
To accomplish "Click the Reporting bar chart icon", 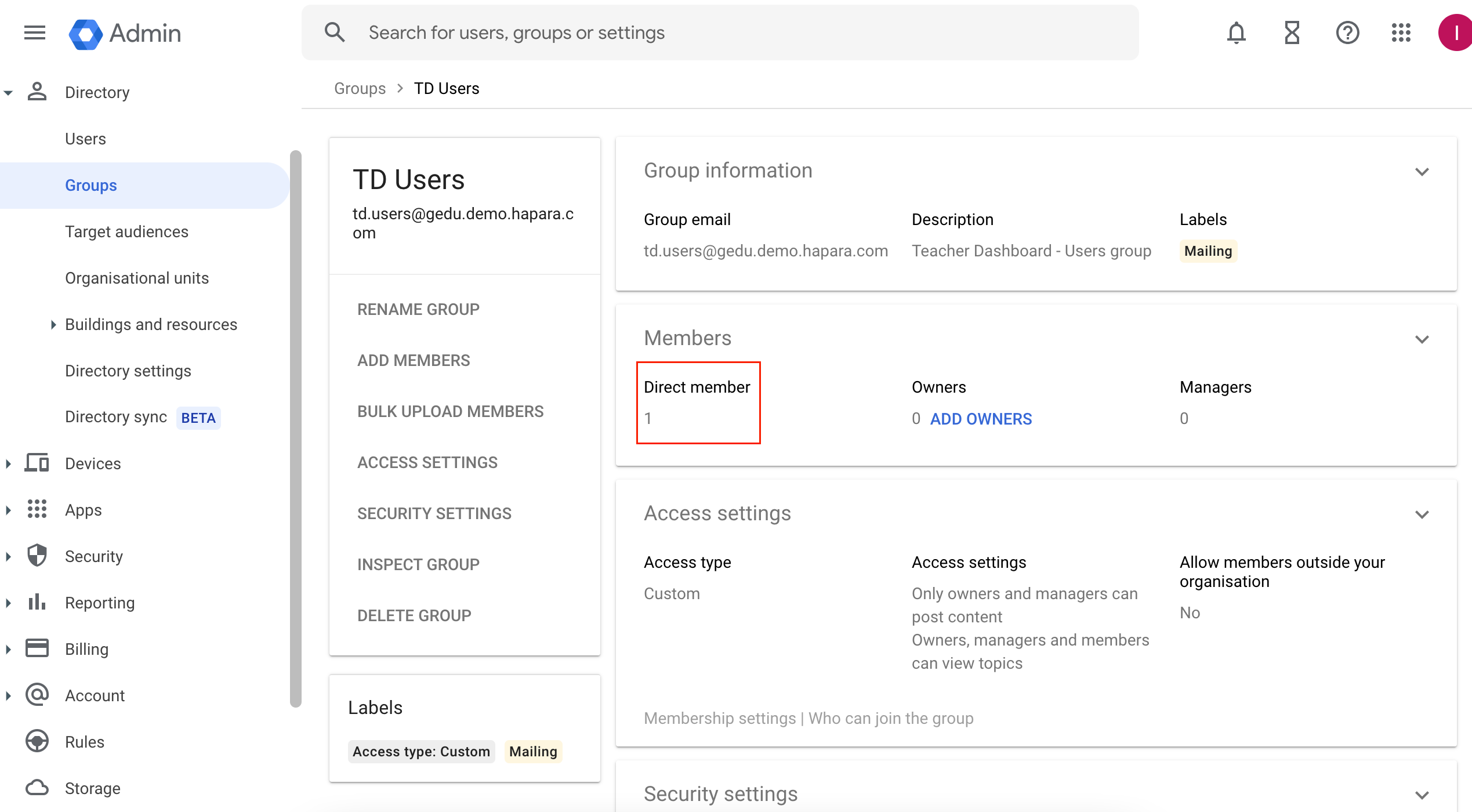I will [x=37, y=602].
